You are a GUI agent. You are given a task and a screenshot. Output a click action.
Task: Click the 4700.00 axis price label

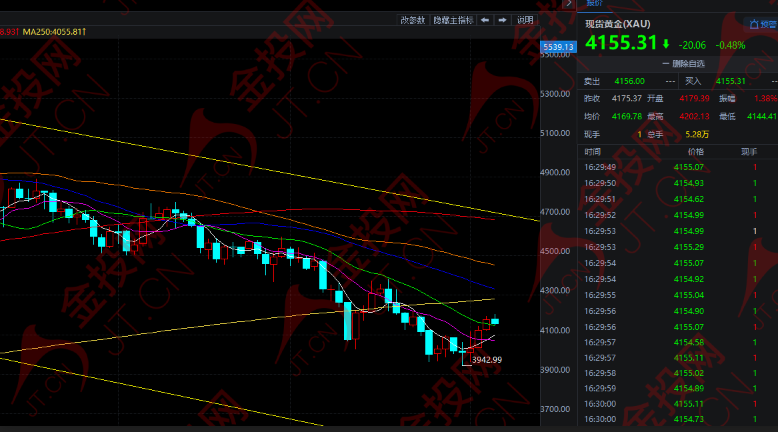point(555,212)
